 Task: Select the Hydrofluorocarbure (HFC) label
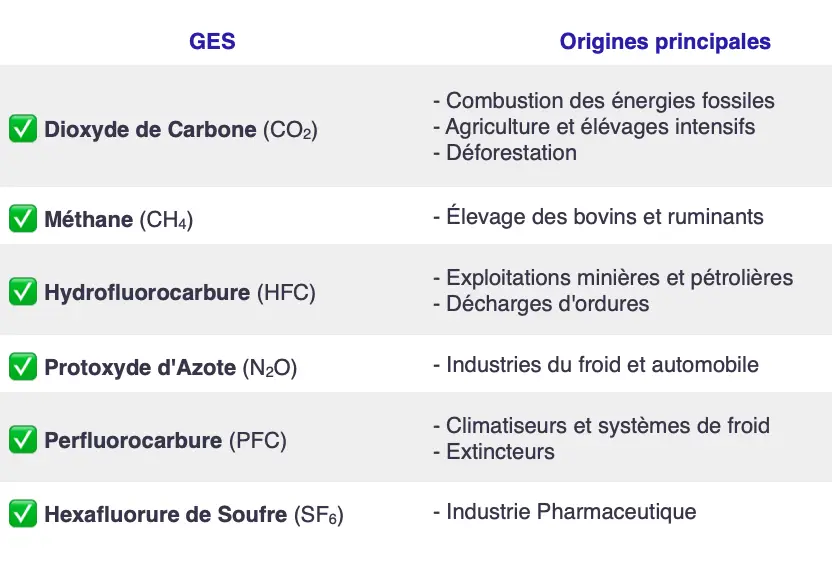tap(180, 293)
